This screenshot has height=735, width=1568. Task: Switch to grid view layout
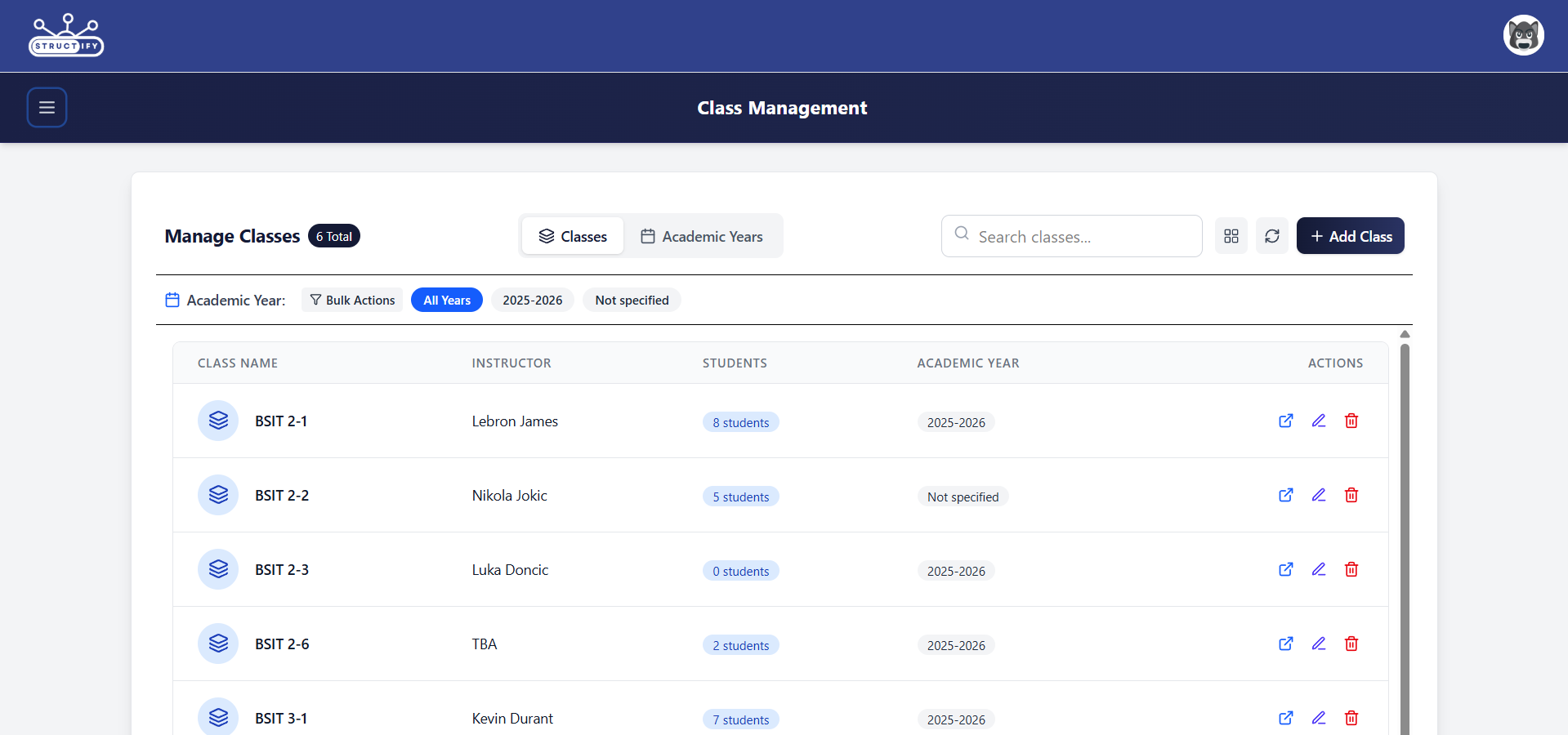[x=1231, y=236]
